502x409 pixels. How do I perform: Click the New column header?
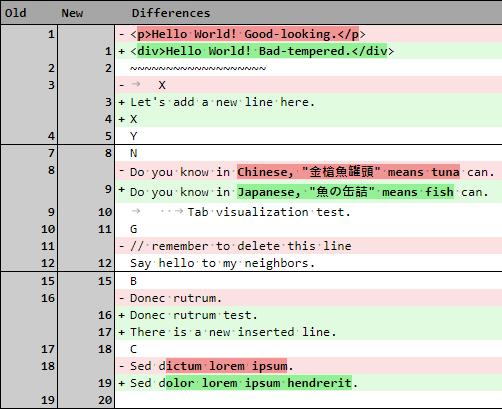click(x=72, y=13)
